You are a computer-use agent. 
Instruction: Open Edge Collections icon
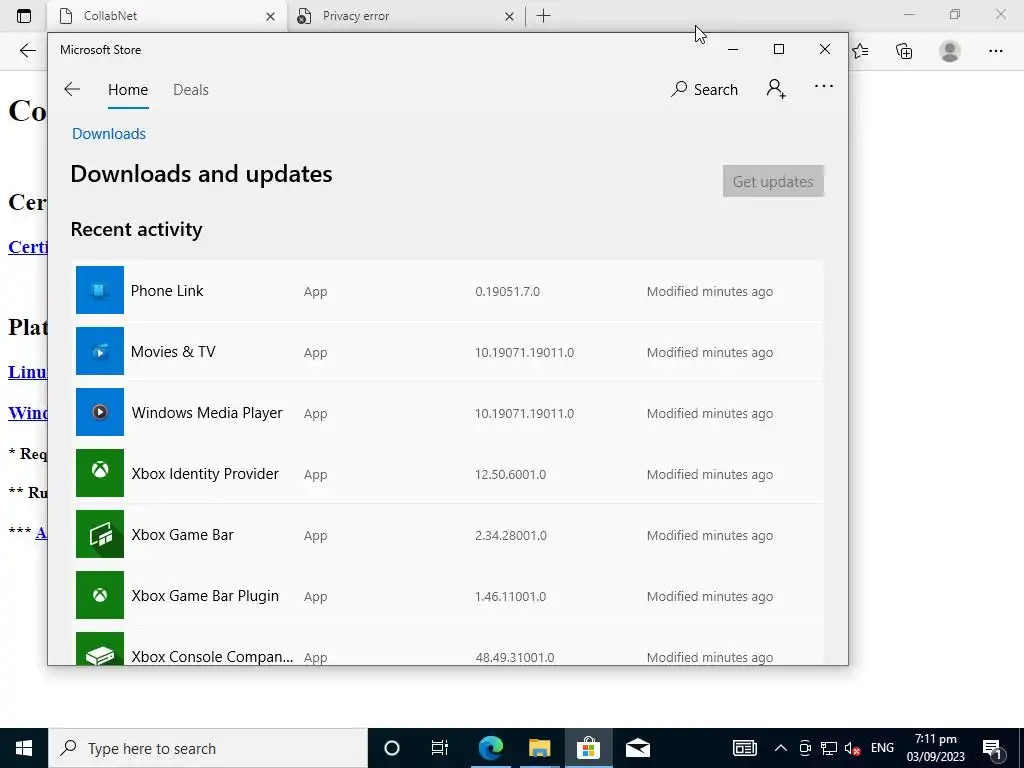coord(904,51)
